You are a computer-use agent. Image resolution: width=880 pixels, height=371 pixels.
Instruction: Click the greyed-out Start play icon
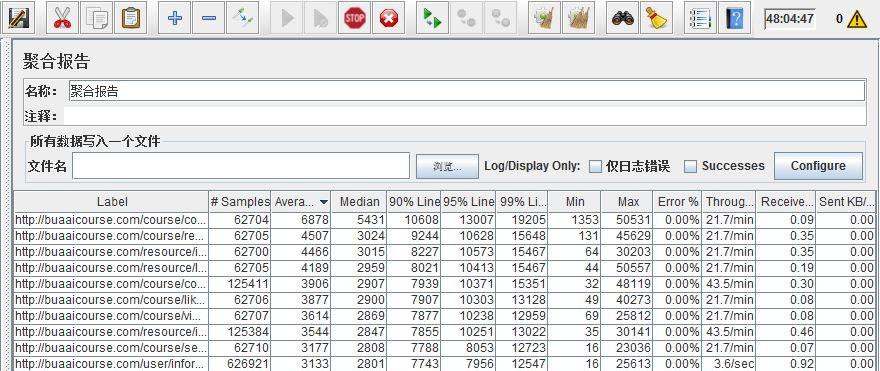point(287,17)
